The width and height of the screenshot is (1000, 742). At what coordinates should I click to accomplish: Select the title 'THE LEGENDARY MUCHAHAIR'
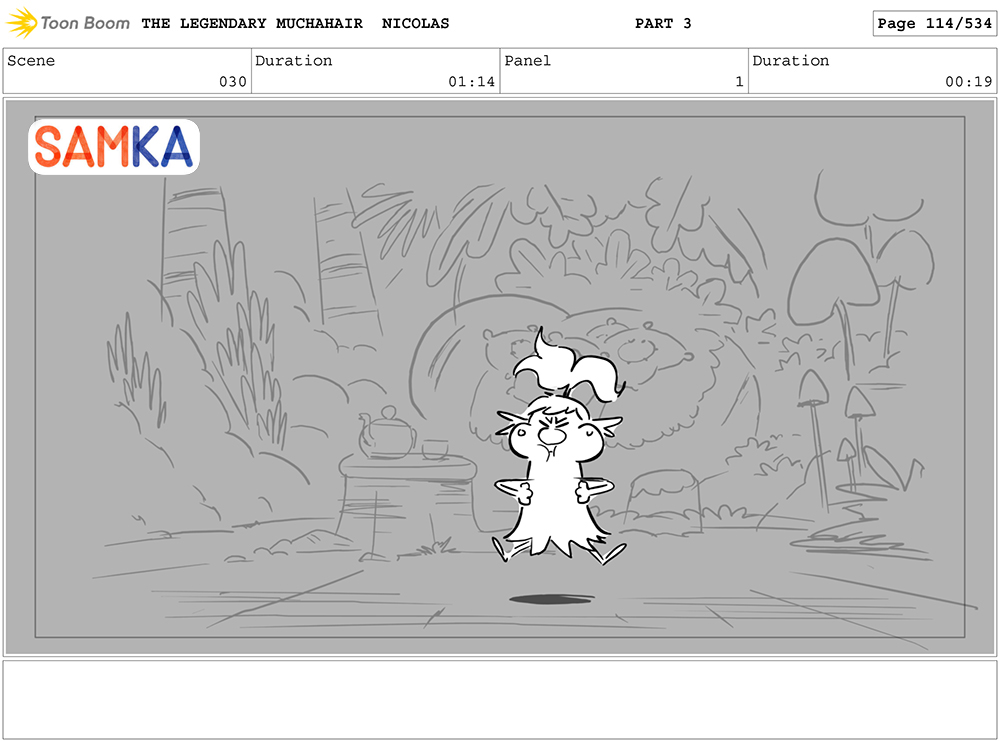pyautogui.click(x=252, y=24)
